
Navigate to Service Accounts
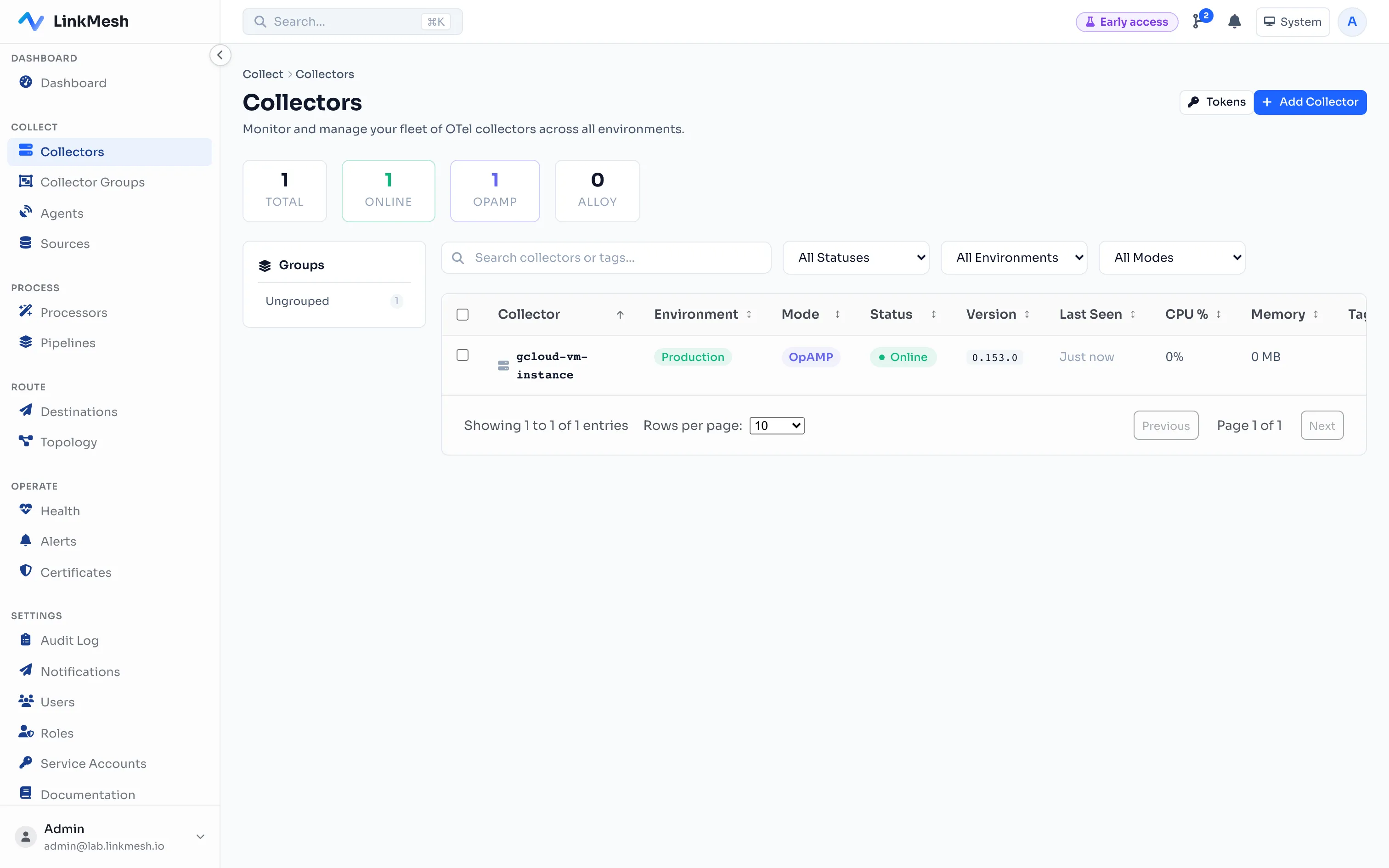110,763
